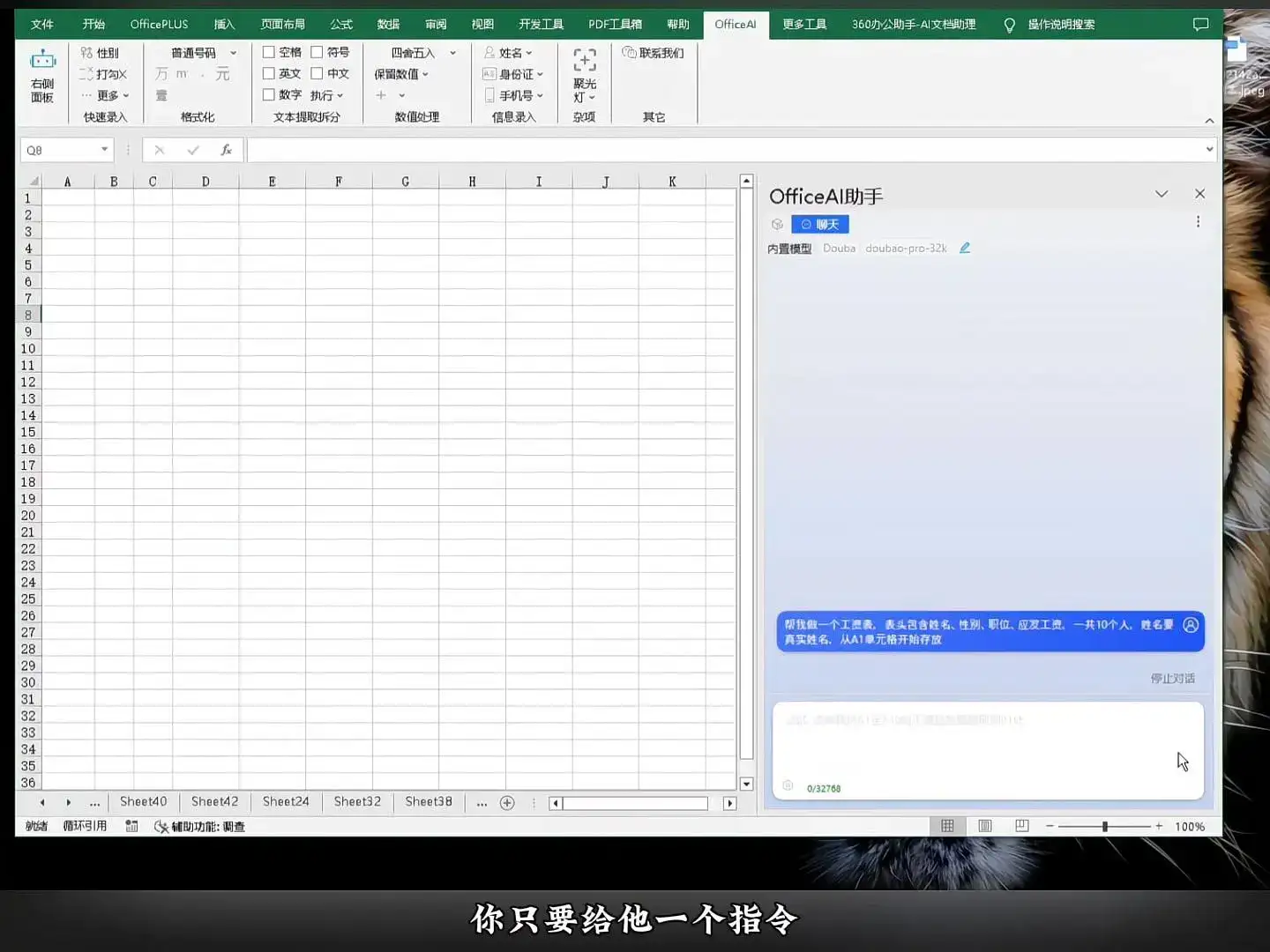This screenshot has height=952, width=1270.
Task: Expand the Name Box dropdown arrow
Action: (104, 150)
